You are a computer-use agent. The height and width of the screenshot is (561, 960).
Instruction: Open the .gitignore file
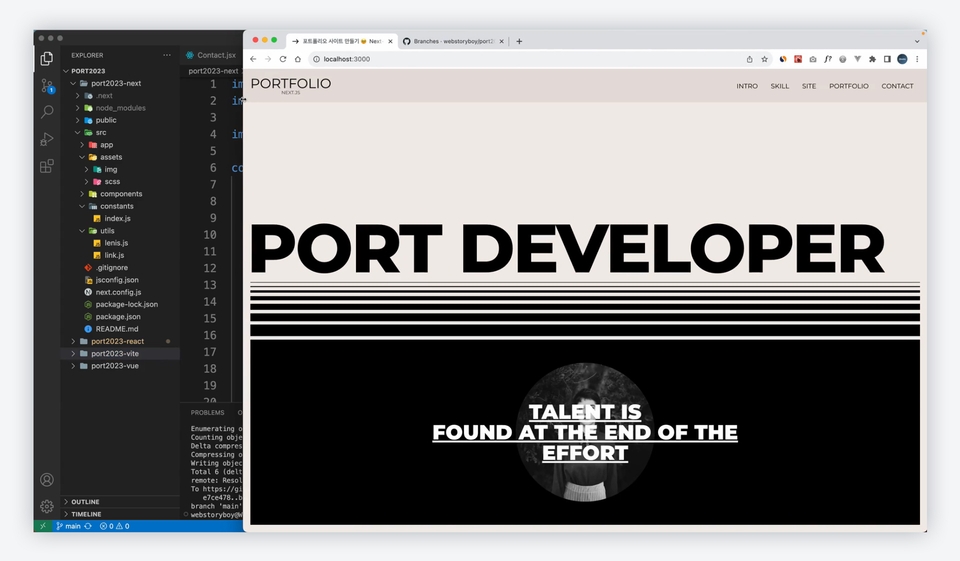111,268
